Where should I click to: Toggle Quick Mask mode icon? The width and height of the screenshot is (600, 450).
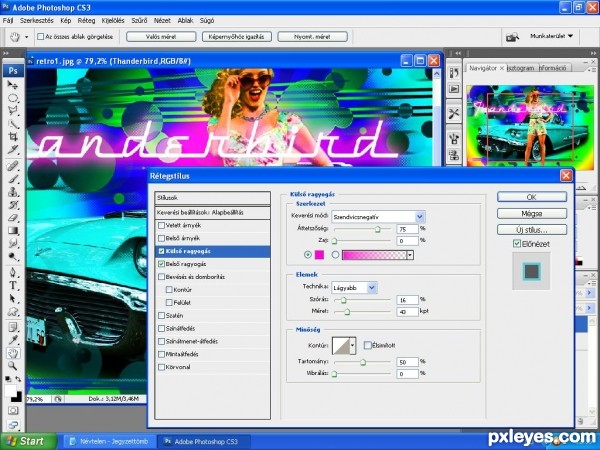[x=13, y=411]
